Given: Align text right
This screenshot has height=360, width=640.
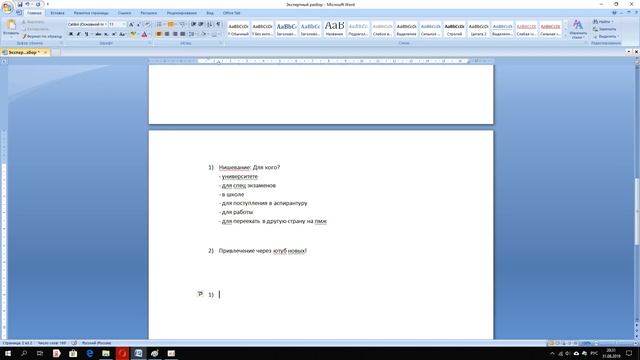Looking at the screenshot, I should [175, 34].
